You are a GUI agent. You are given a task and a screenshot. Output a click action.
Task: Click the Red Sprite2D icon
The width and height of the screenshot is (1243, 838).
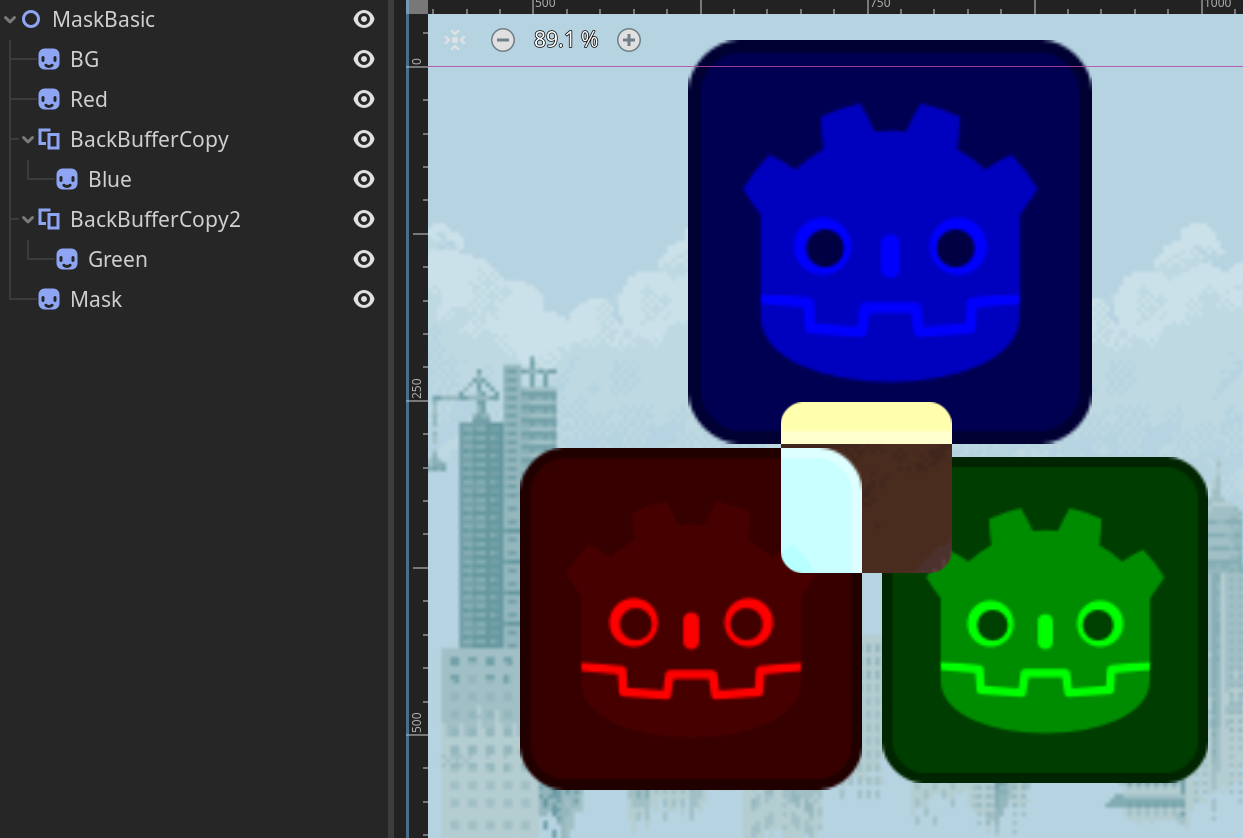[49, 99]
